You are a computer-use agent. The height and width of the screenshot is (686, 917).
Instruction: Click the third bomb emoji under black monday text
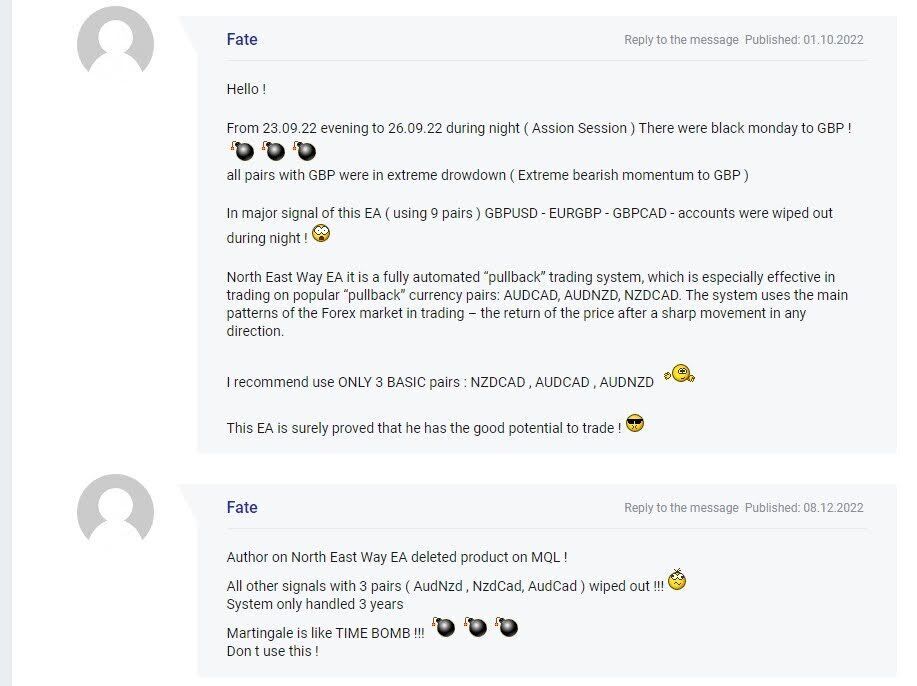tap(304, 151)
